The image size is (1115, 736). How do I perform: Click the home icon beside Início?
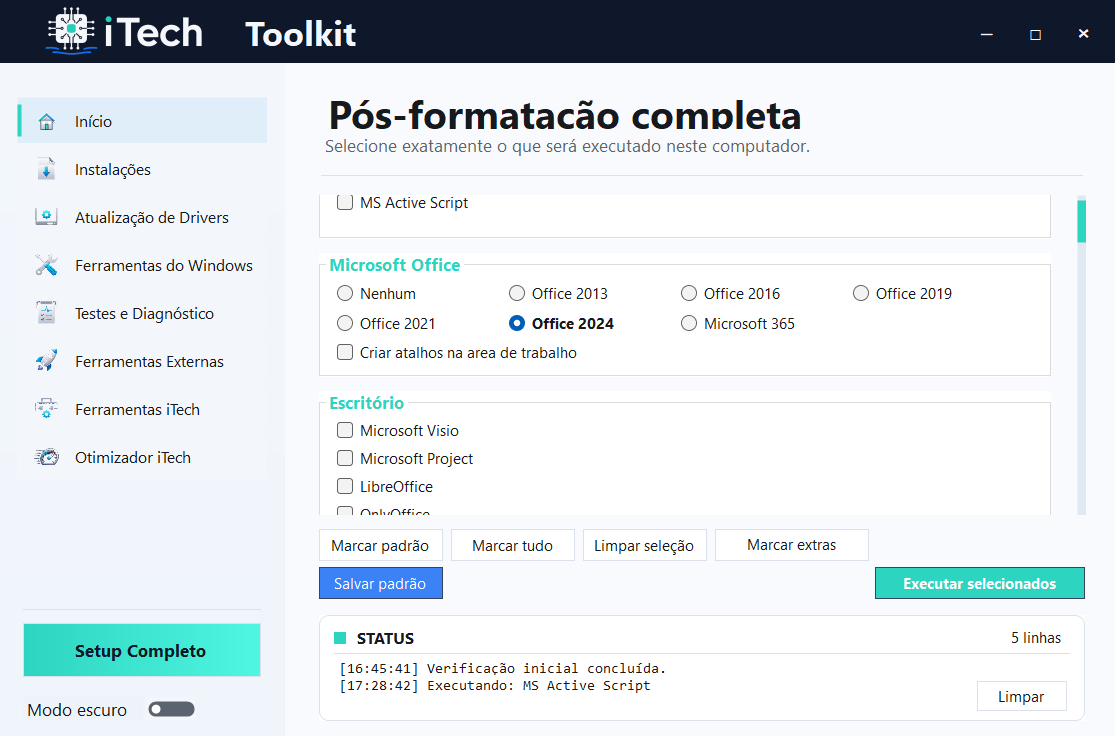tap(46, 122)
